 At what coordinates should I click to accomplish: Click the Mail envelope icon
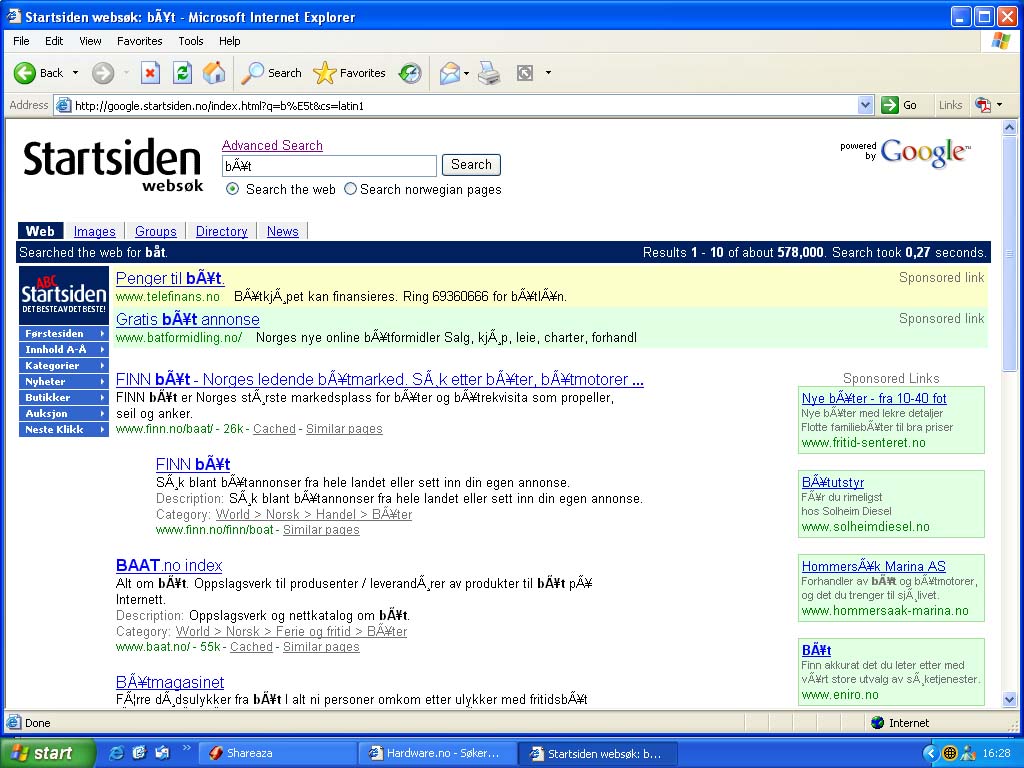coord(450,73)
